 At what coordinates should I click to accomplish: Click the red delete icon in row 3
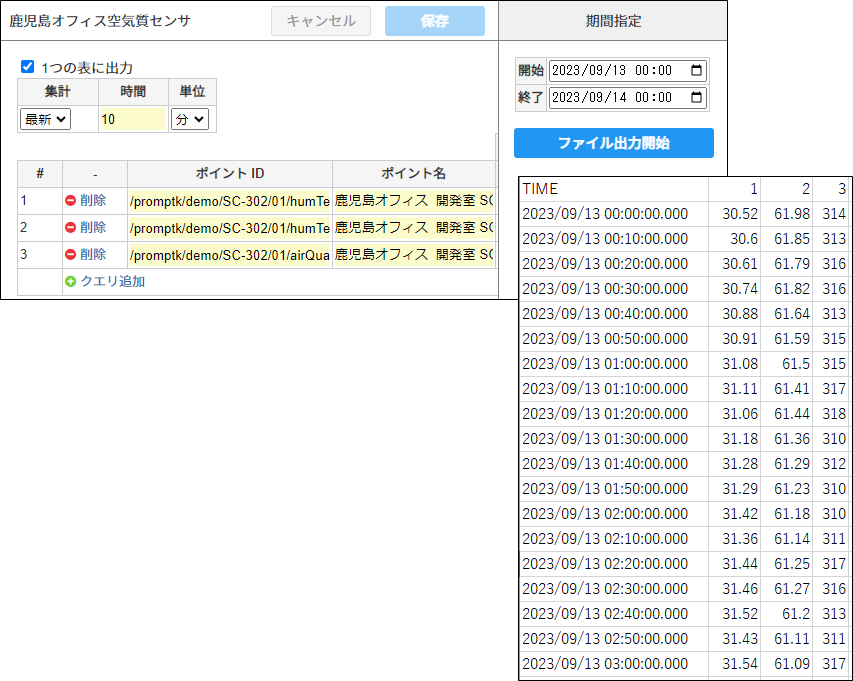pyautogui.click(x=70, y=254)
